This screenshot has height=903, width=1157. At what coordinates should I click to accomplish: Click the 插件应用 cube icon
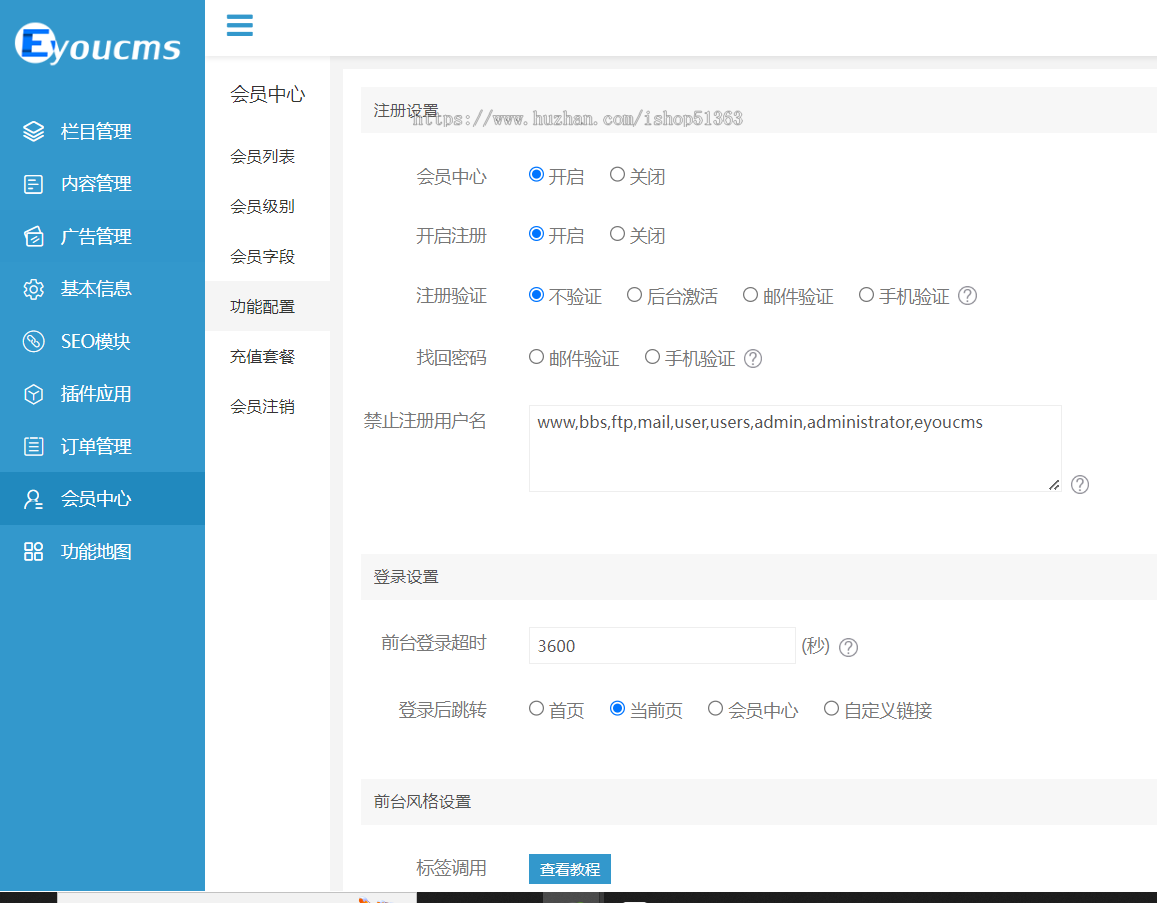click(x=33, y=394)
